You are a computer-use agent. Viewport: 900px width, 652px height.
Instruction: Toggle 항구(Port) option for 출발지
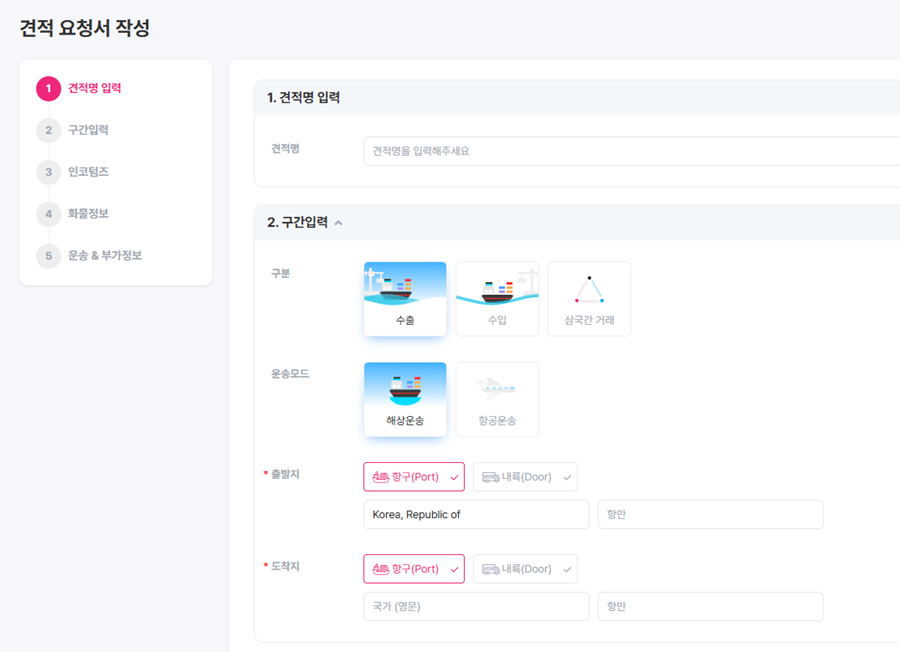(414, 477)
